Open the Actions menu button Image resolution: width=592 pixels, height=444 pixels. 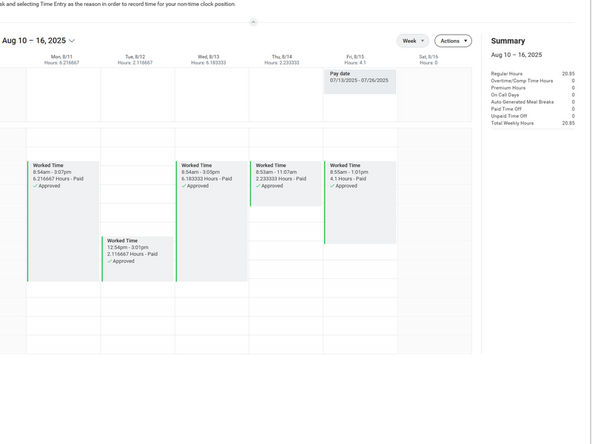(453, 41)
